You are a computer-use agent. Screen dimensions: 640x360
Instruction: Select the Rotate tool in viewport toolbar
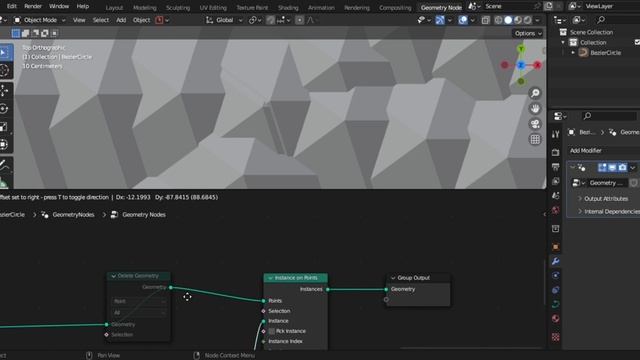pyautogui.click(x=4, y=109)
